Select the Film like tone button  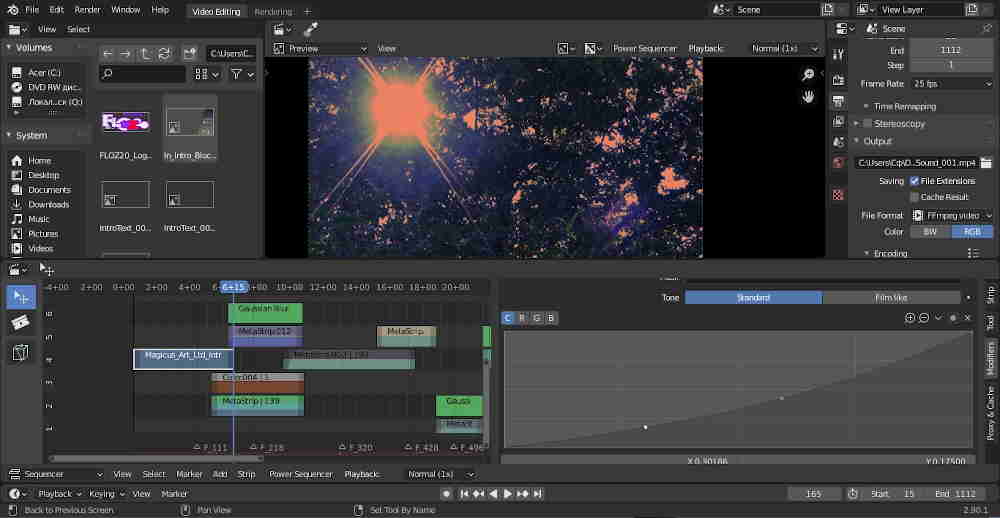point(891,297)
